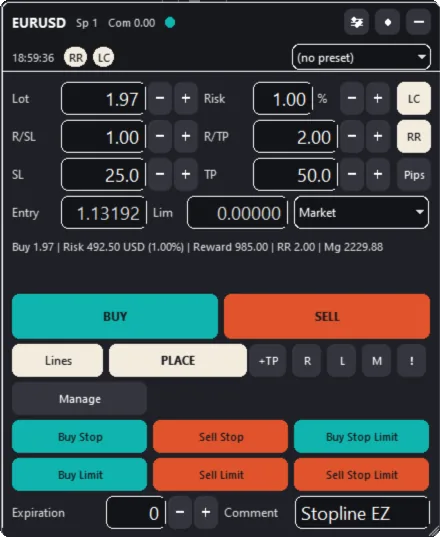Increase the TP value with plus

(378, 175)
